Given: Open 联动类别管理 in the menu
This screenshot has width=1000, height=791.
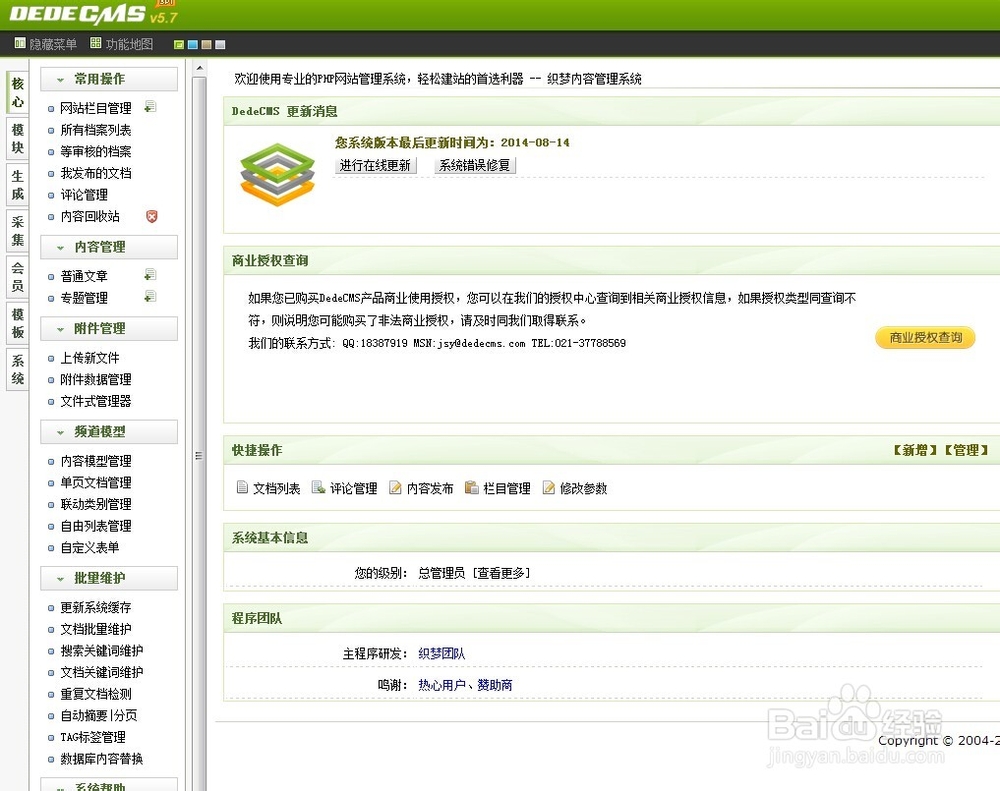Looking at the screenshot, I should pos(96,504).
